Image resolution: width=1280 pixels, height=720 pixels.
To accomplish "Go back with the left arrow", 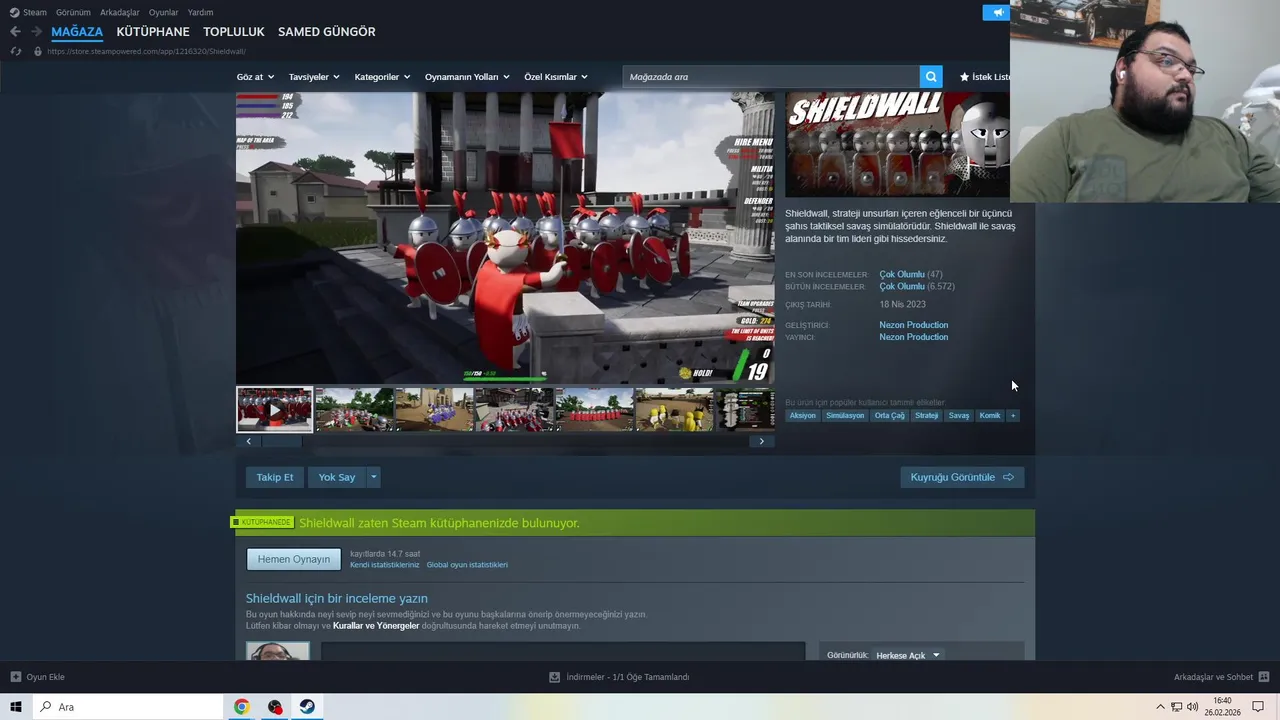I will [15, 32].
